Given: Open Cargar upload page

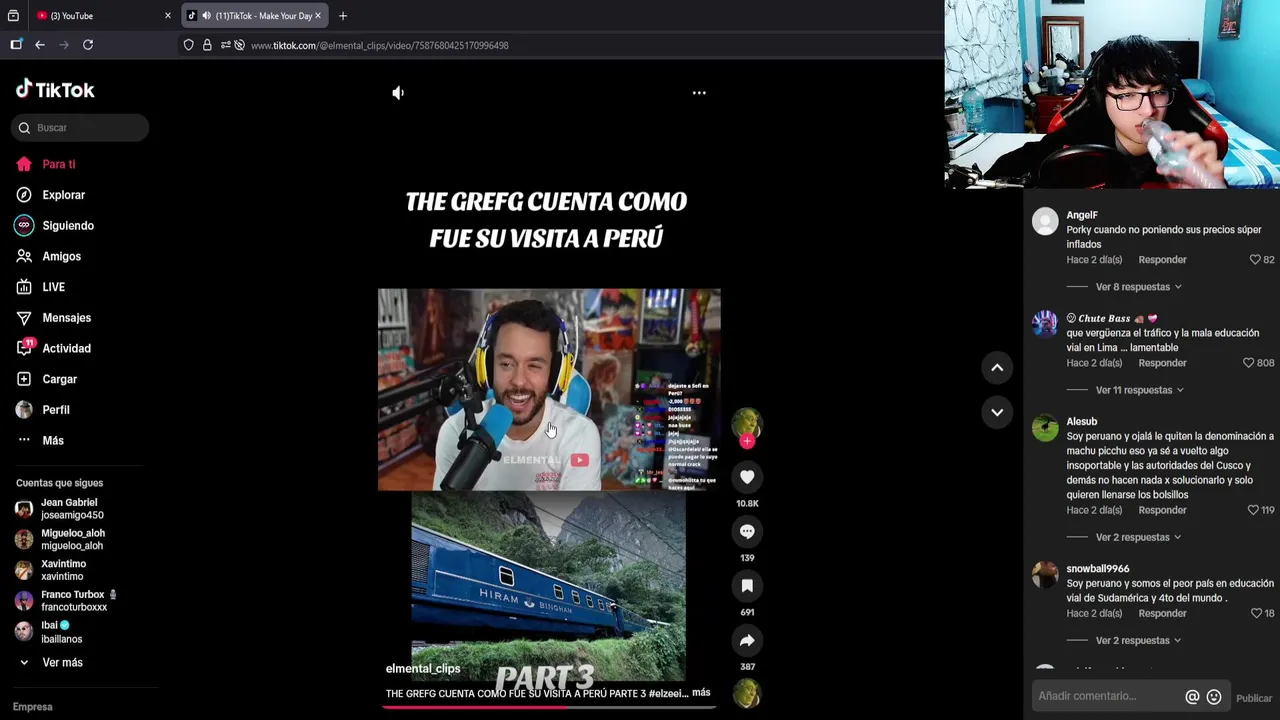Looking at the screenshot, I should click(x=47, y=379).
